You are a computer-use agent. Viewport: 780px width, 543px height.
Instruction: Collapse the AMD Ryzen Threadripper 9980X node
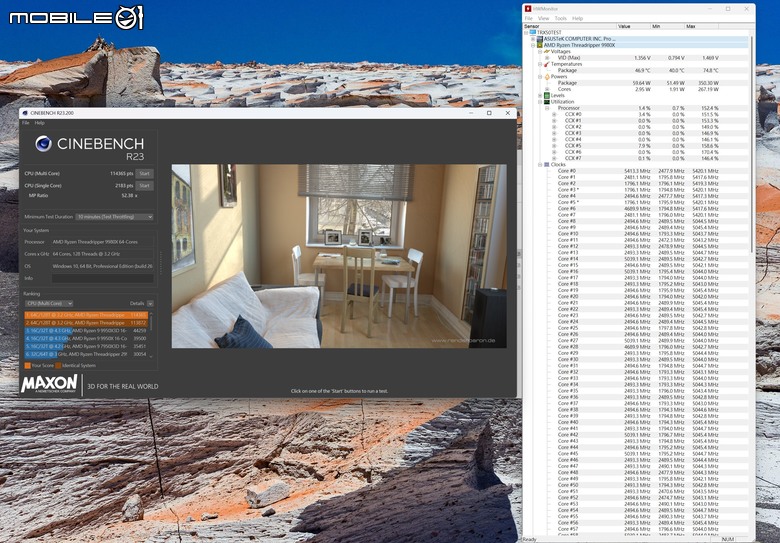pos(533,45)
